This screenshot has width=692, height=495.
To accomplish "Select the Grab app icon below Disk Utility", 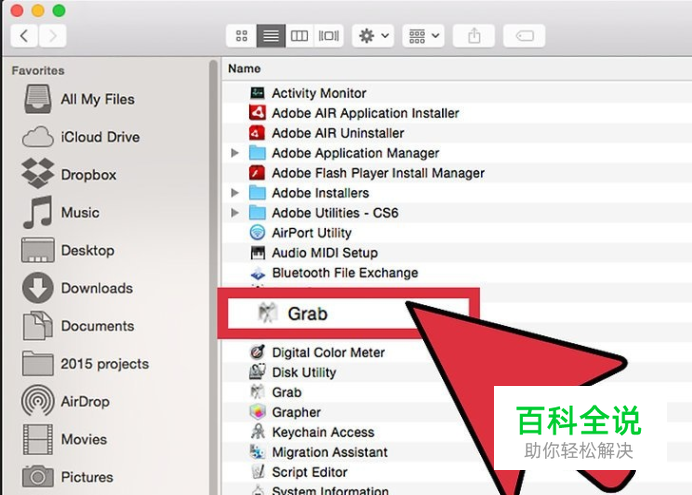I will pyautogui.click(x=257, y=392).
